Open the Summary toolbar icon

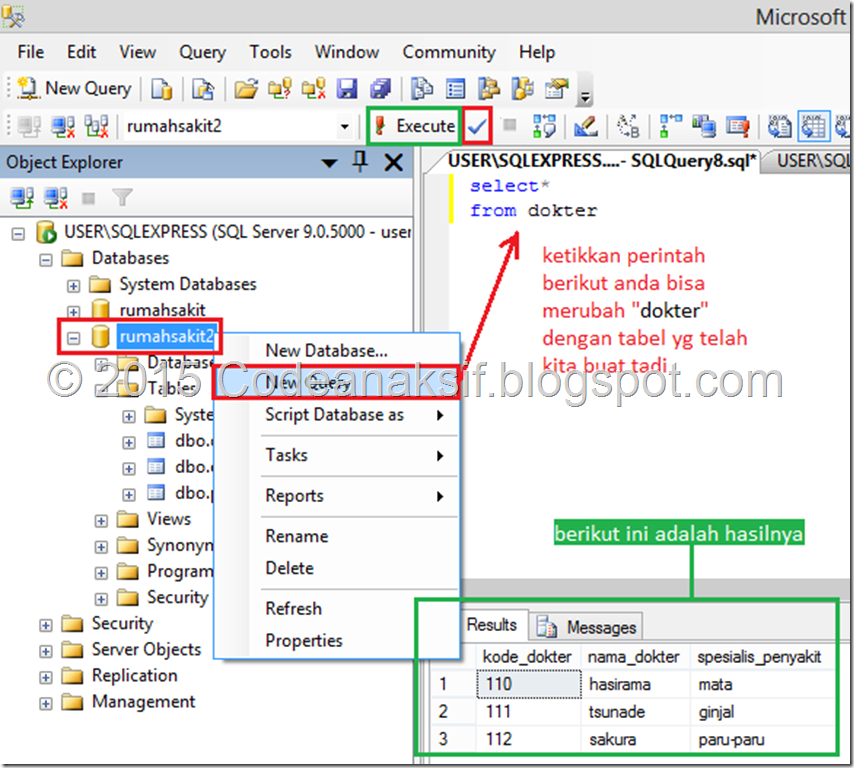click(455, 89)
